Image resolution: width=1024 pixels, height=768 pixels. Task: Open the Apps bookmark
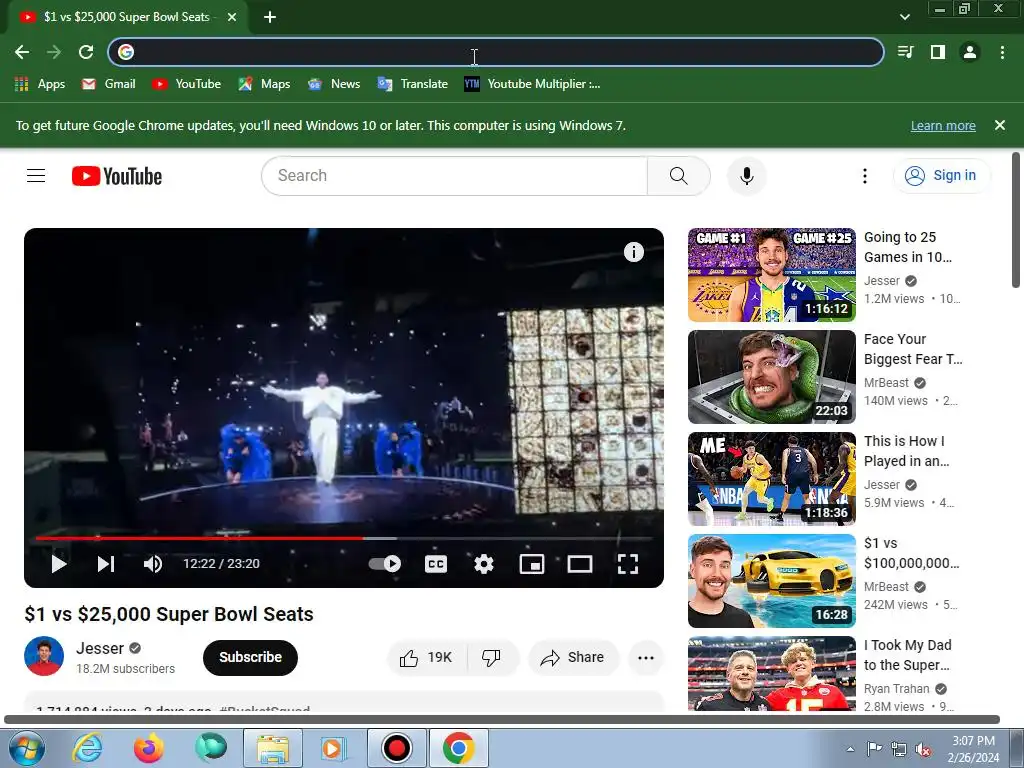[40, 84]
